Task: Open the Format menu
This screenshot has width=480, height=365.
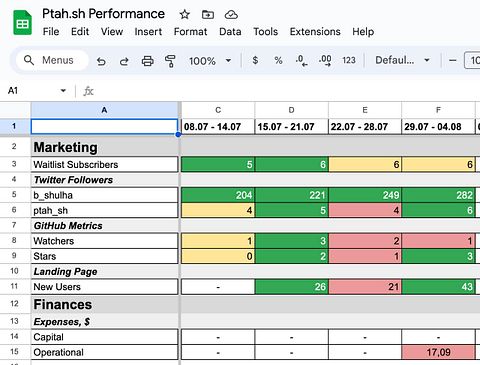Action: coord(190,32)
